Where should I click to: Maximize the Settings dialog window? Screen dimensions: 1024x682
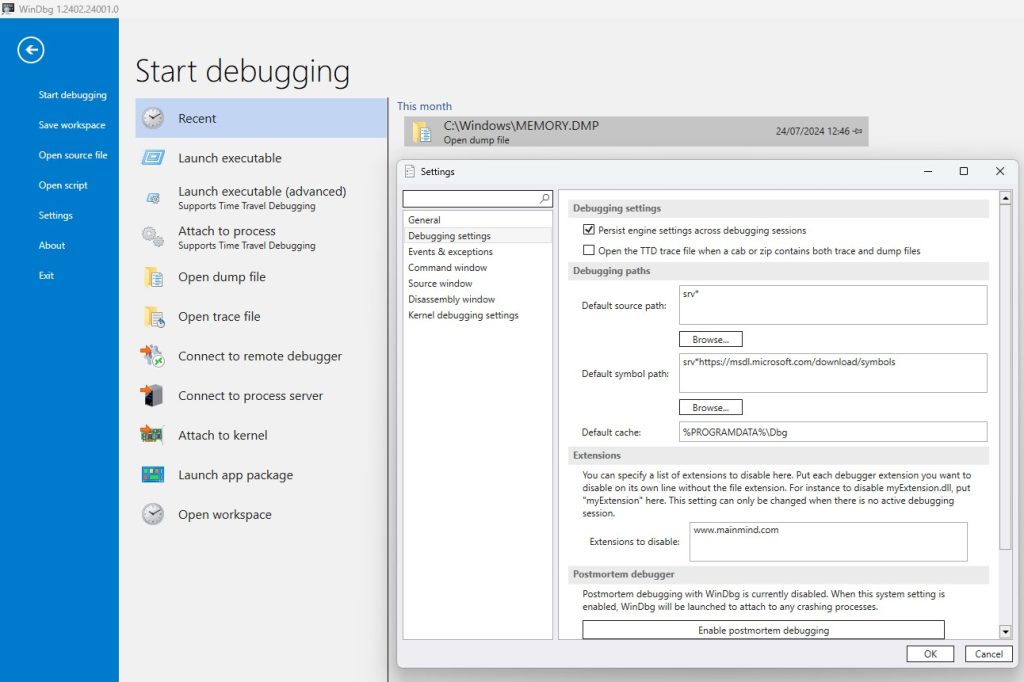pos(963,171)
